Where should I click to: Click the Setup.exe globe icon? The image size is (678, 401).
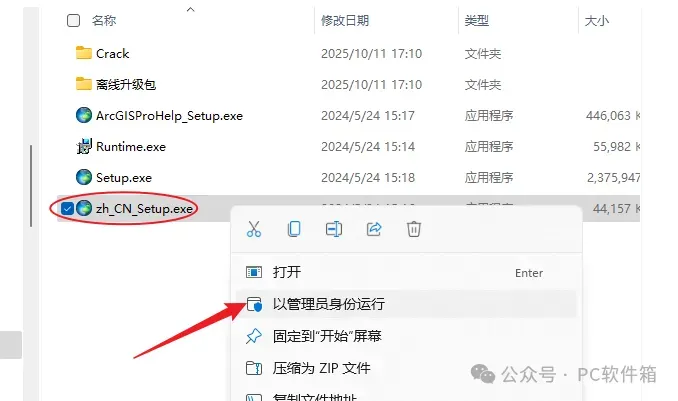click(84, 177)
